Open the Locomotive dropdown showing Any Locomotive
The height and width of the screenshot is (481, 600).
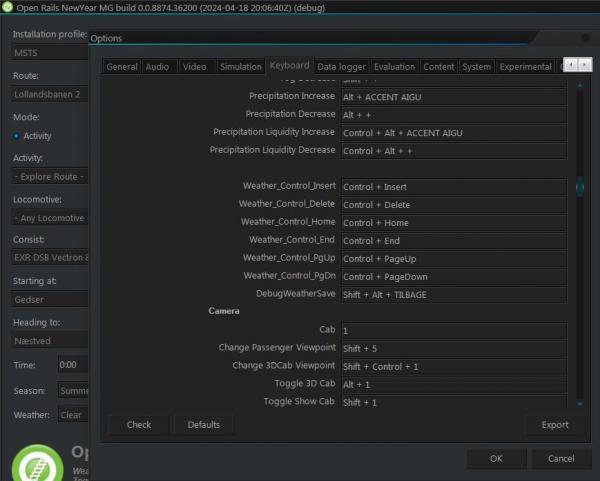coord(50,218)
